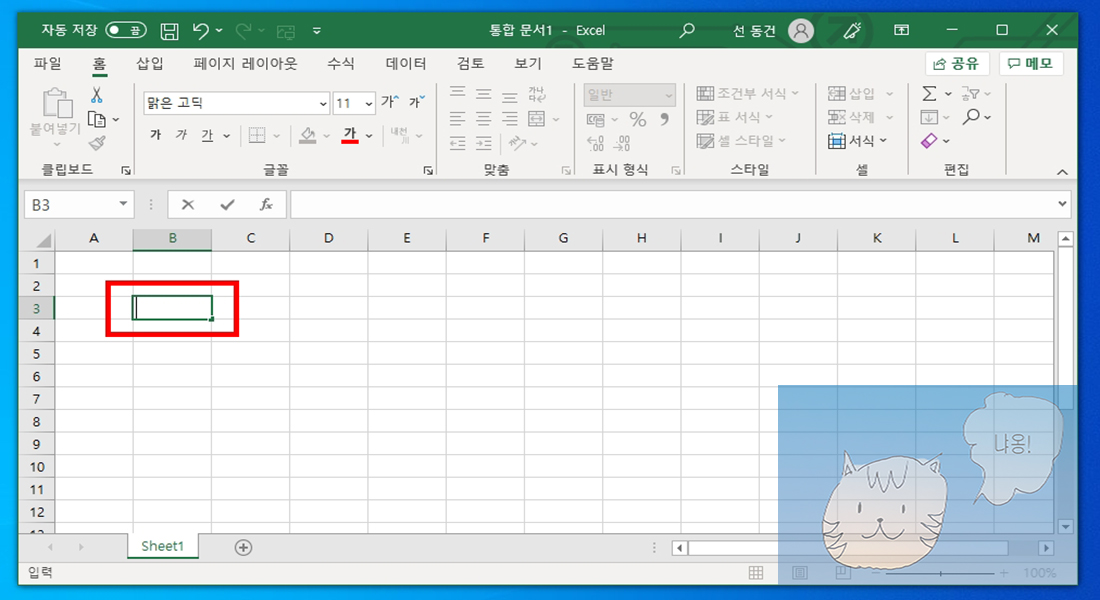1100x600 pixels.
Task: Click the Format Painter brush icon
Action: click(x=97, y=143)
